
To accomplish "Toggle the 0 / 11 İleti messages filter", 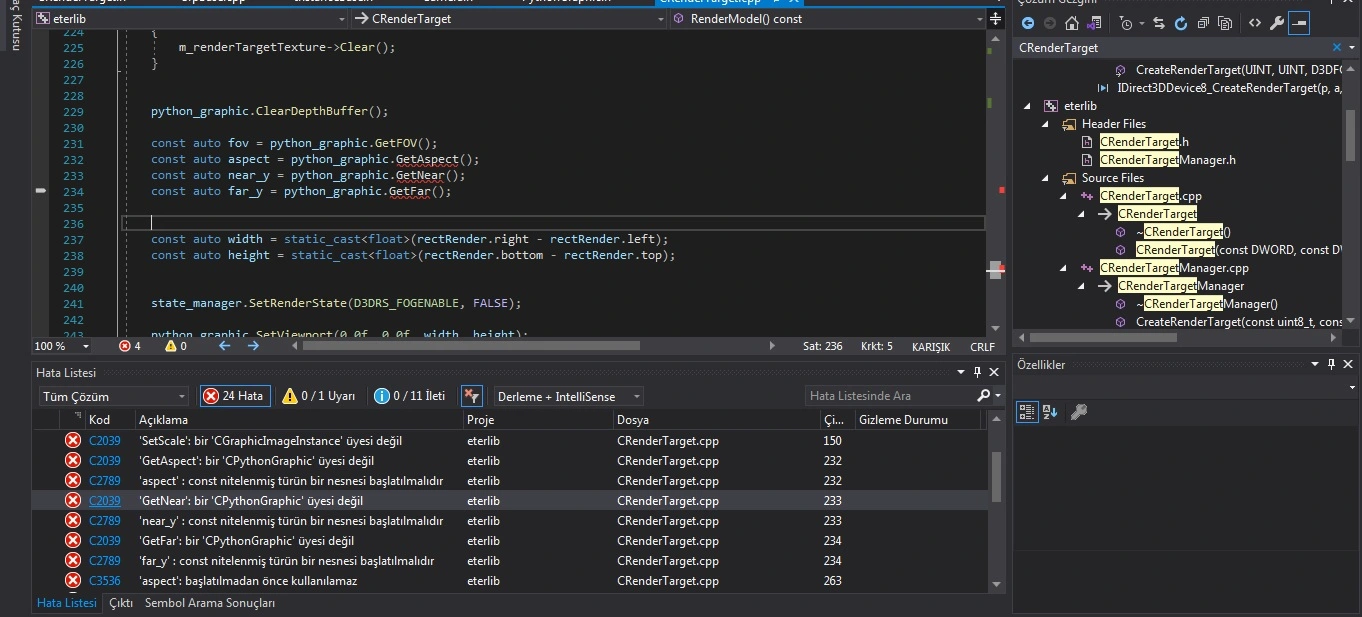I will point(410,396).
